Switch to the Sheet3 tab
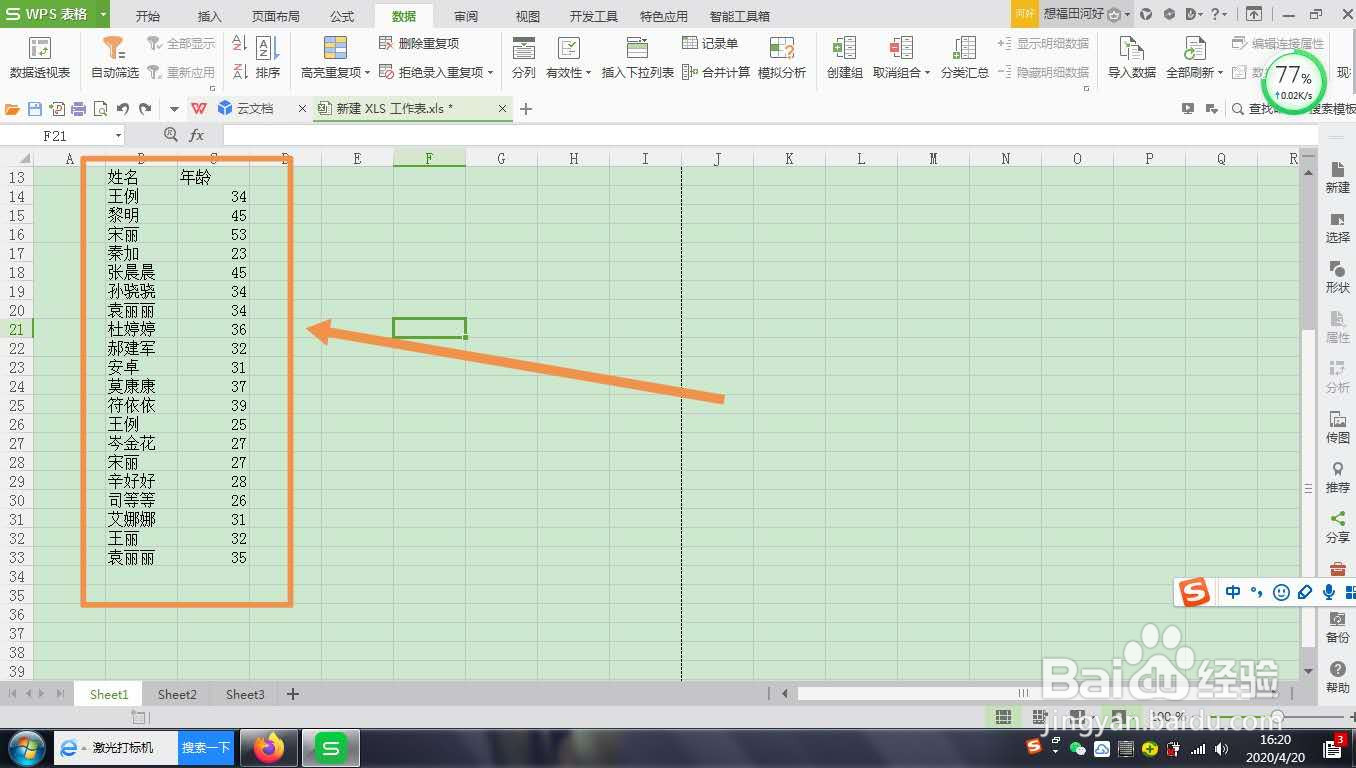 [x=245, y=694]
